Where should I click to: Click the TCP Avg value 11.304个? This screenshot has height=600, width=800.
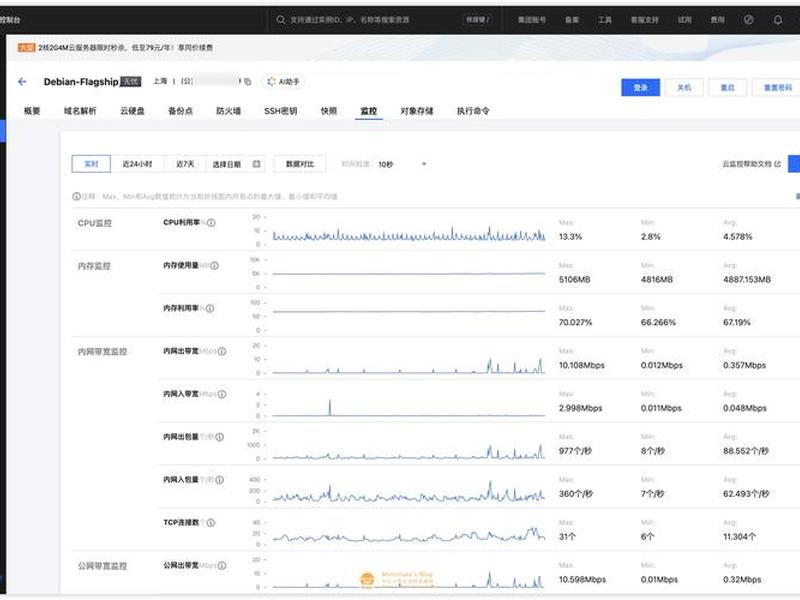[740, 537]
